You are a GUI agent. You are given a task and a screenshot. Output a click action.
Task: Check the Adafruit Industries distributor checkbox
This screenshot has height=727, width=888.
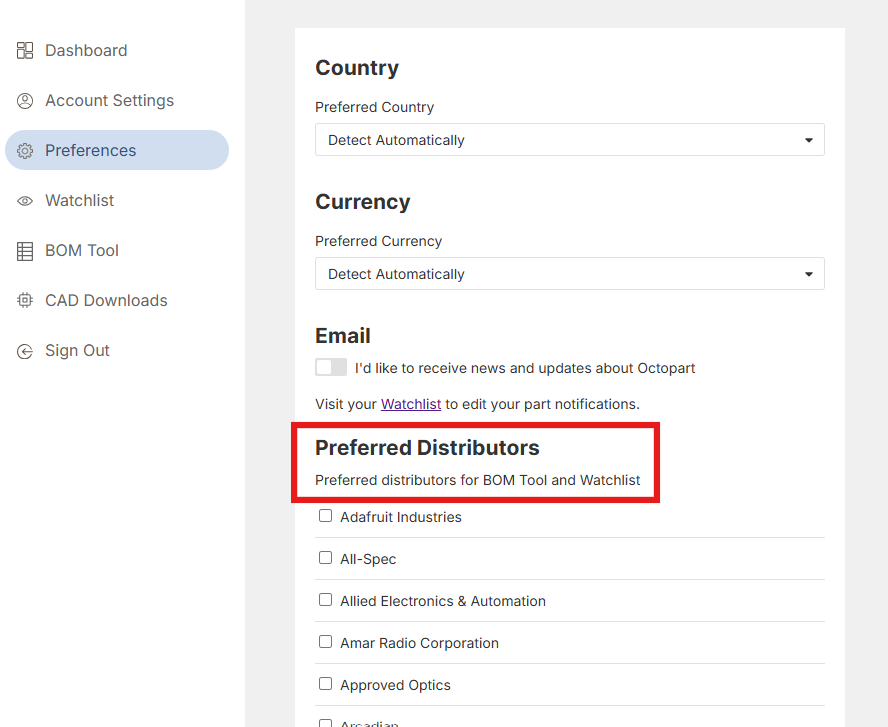pos(325,515)
